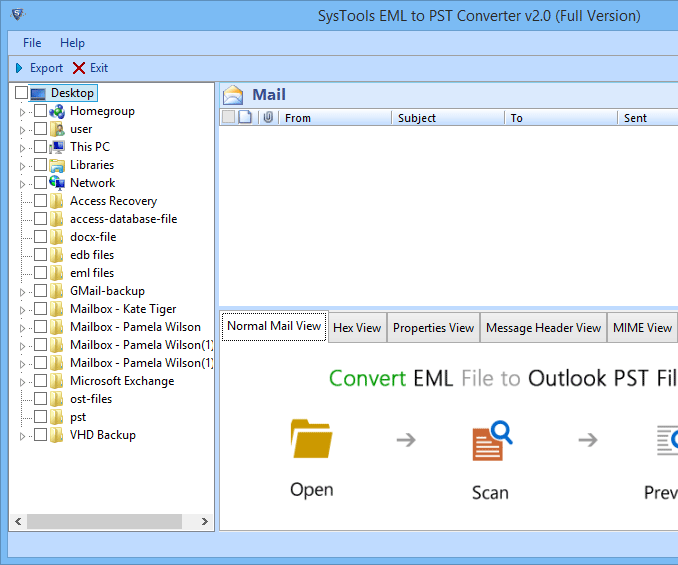This screenshot has width=678, height=565.
Task: Toggle the select-all checkbox in mail header
Action: [x=228, y=117]
